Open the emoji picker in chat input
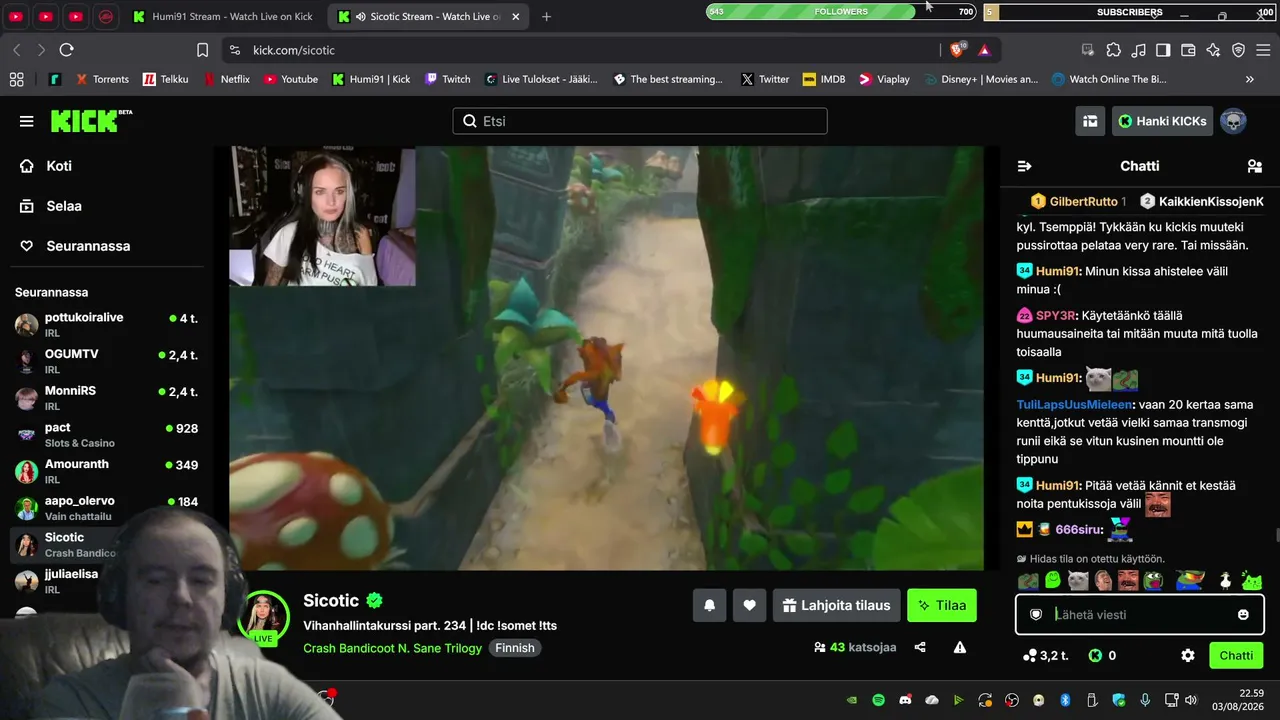The height and width of the screenshot is (720, 1280). coord(1243,615)
